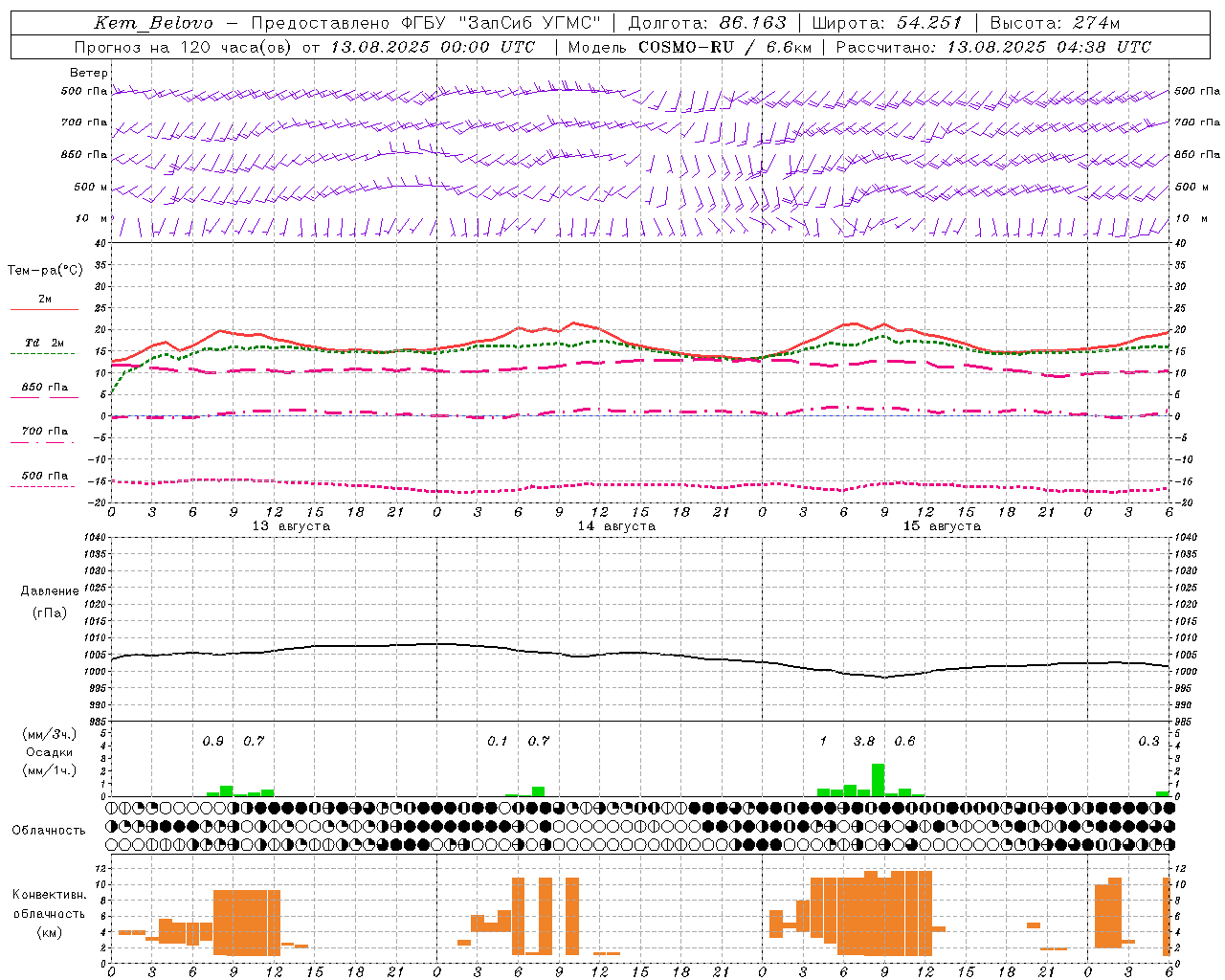This screenshot has height=980, width=1225.
Task: Click the 'Тем-ра(°C)' temperature panel label
Action: pyautogui.click(x=45, y=271)
